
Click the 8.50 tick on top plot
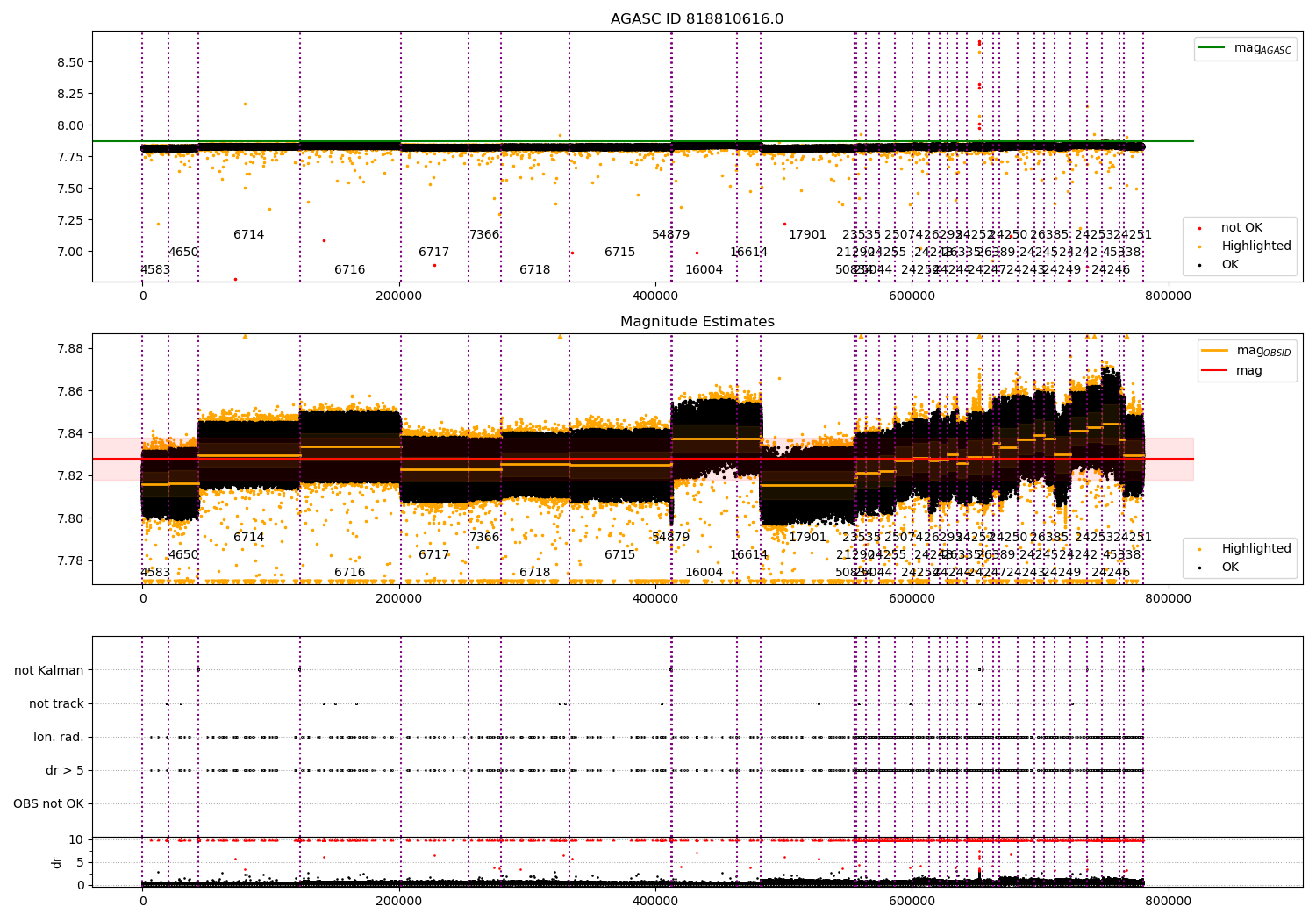coord(70,62)
